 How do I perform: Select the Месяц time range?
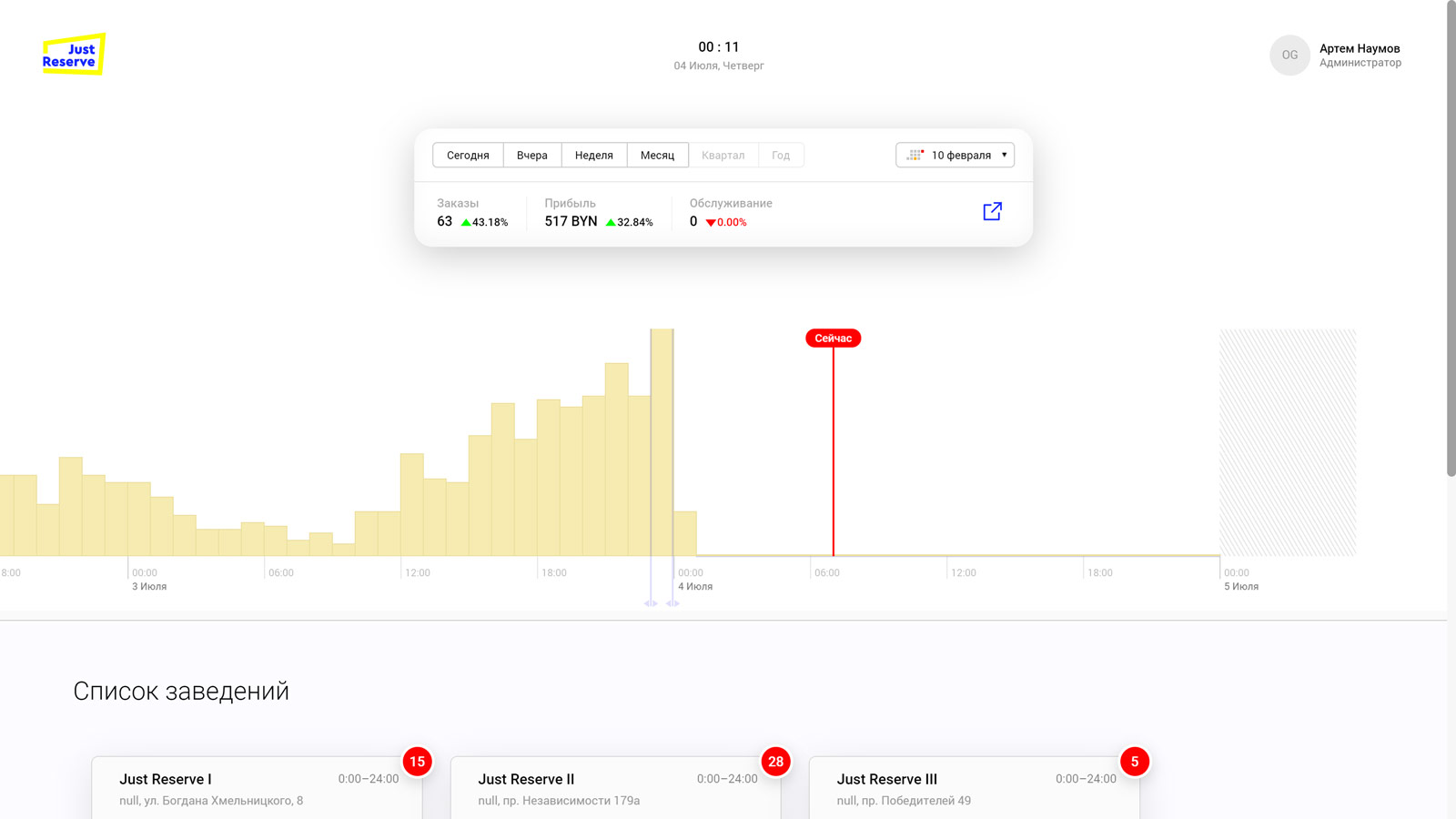[x=657, y=156]
